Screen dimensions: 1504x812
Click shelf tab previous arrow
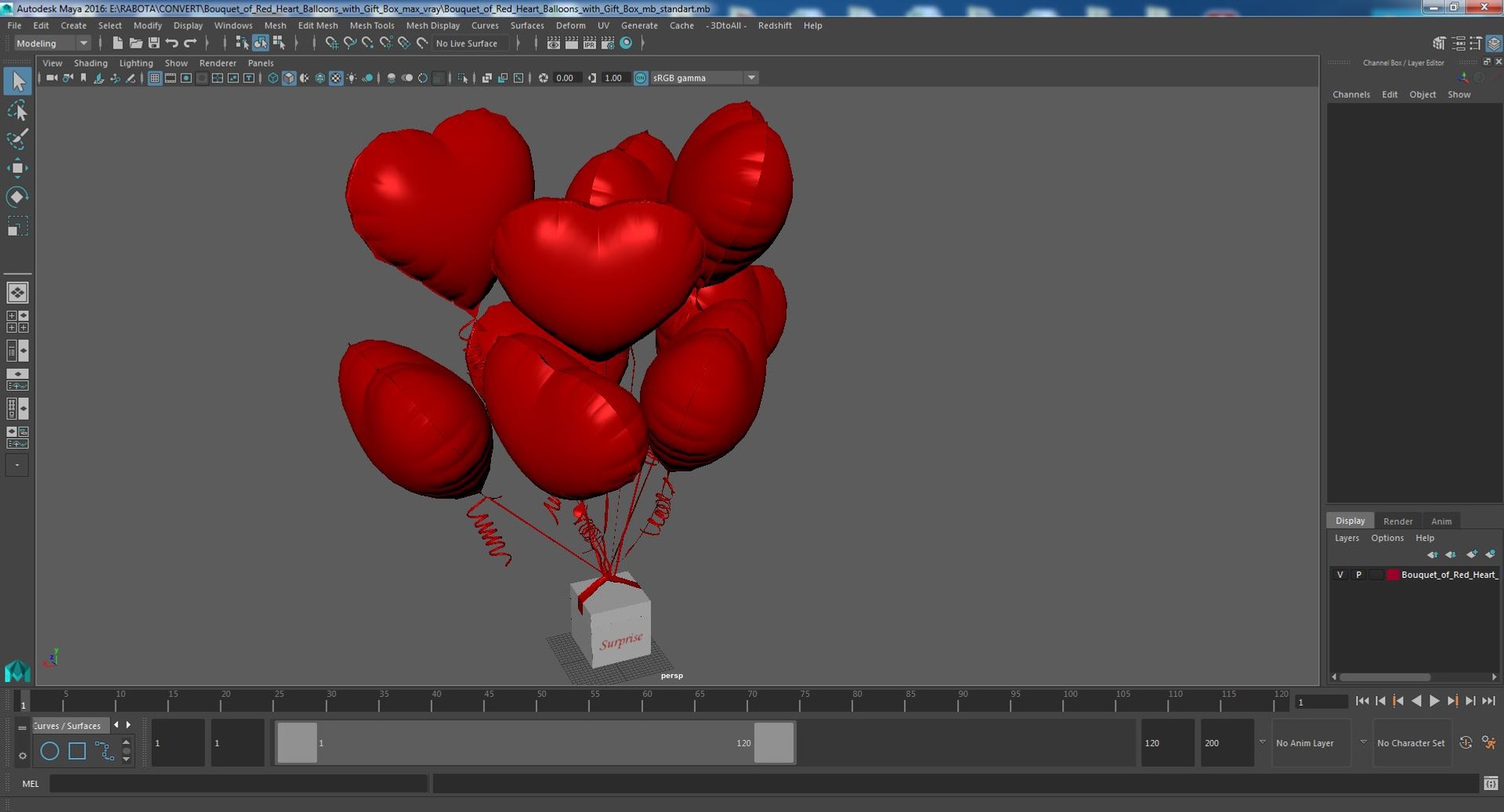coord(116,725)
